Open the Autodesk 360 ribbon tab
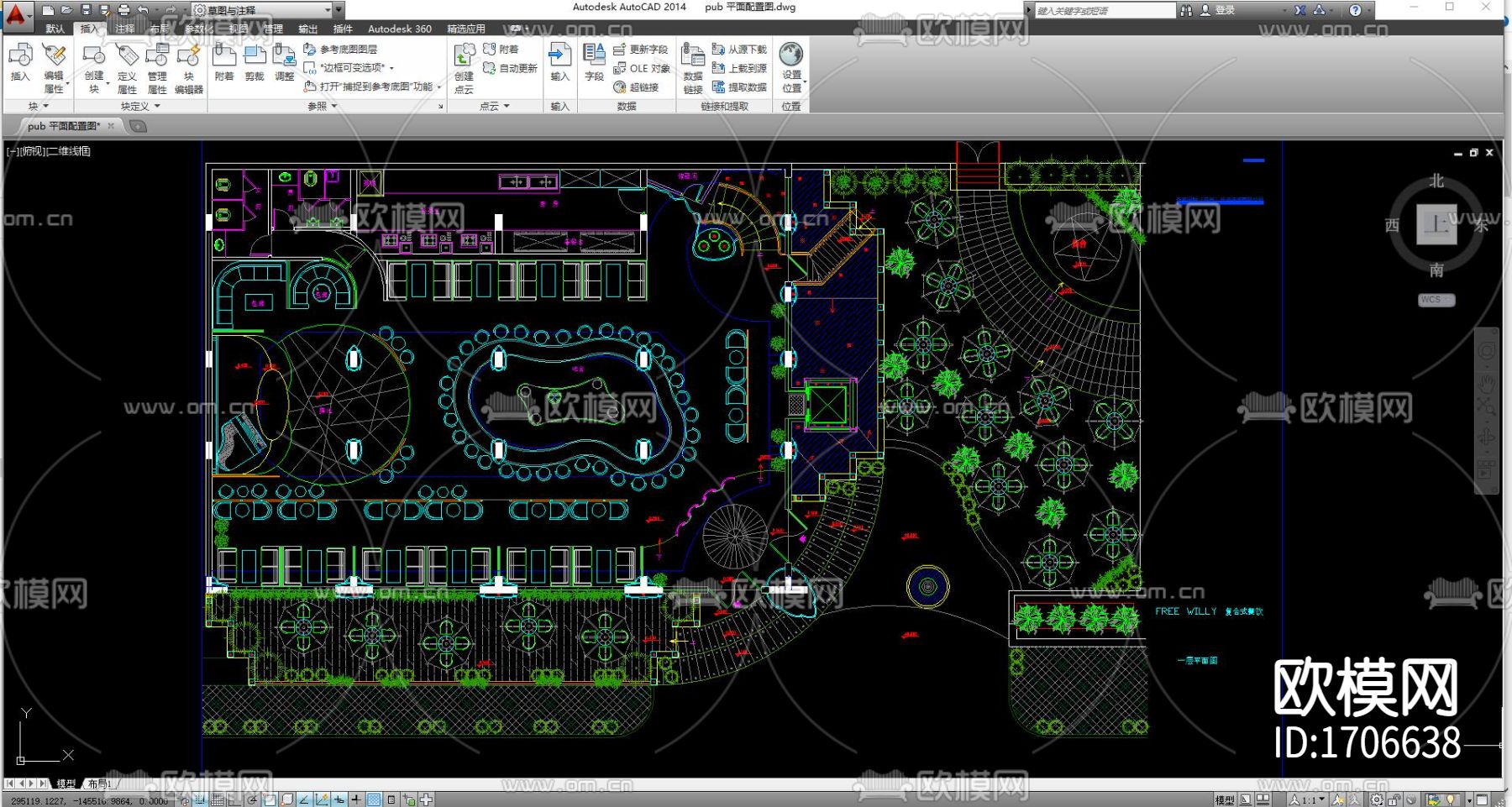This screenshot has height=807, width=1512. pyautogui.click(x=399, y=29)
